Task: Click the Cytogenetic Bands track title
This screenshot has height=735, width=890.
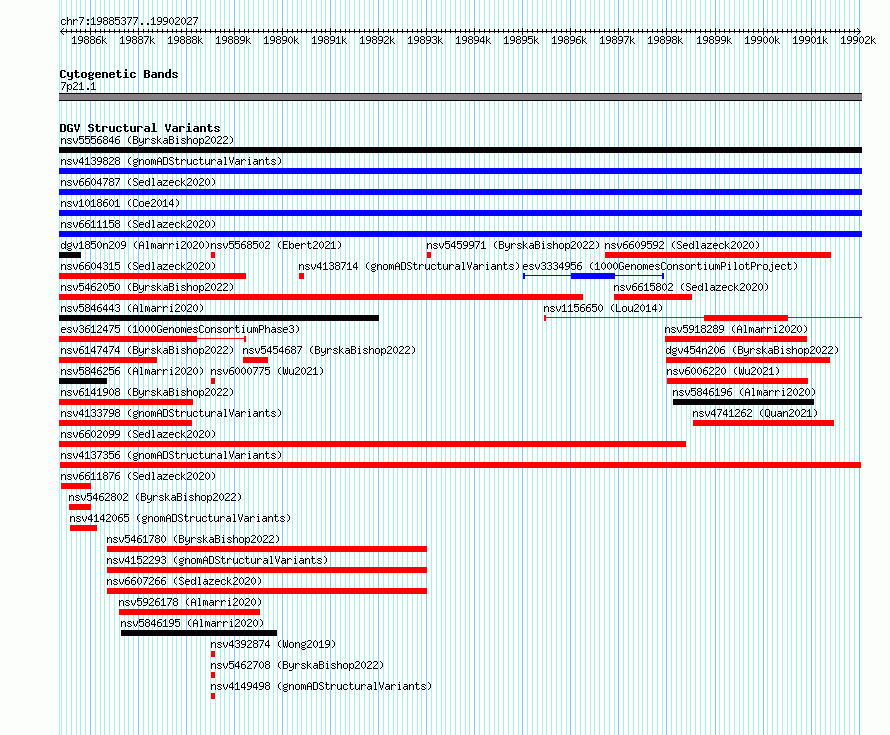Action: click(119, 74)
